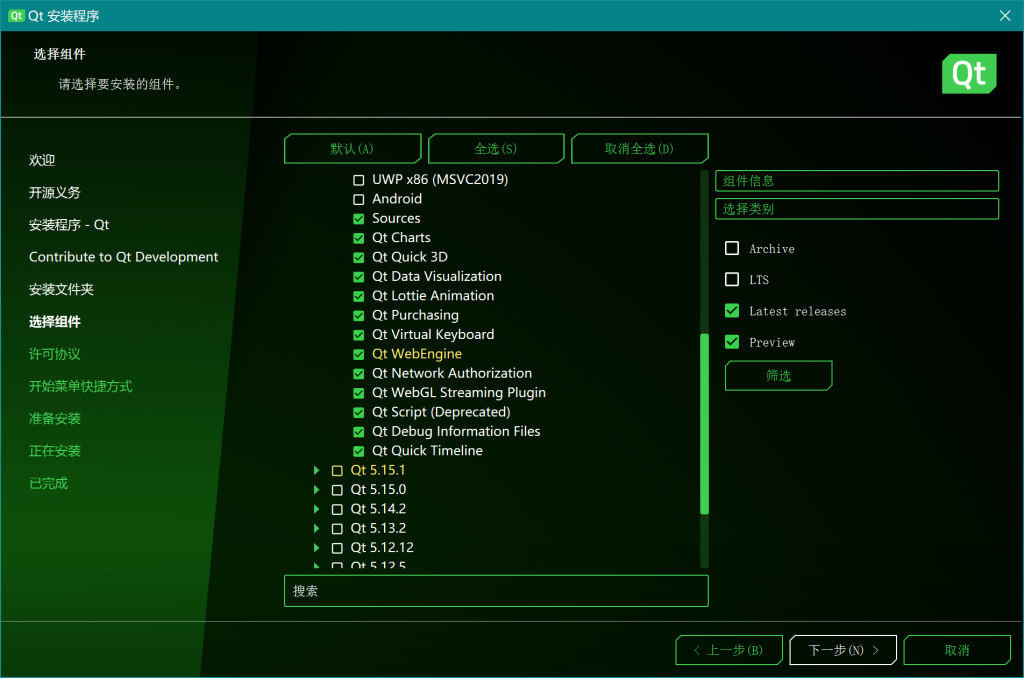1024x678 pixels.
Task: Select the 许可协议 sidebar step
Action: (55, 354)
